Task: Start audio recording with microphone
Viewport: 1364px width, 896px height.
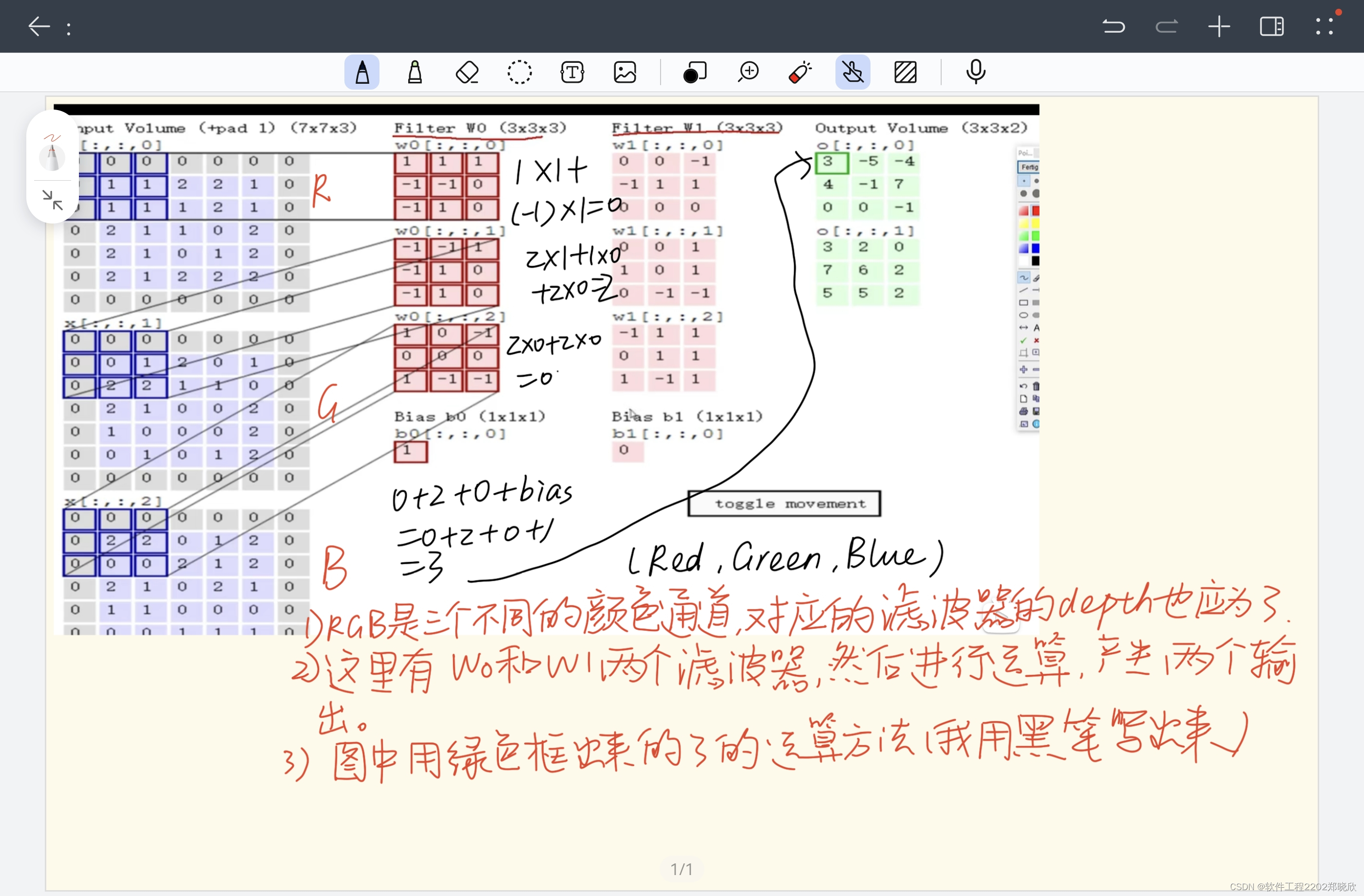Action: [x=975, y=73]
